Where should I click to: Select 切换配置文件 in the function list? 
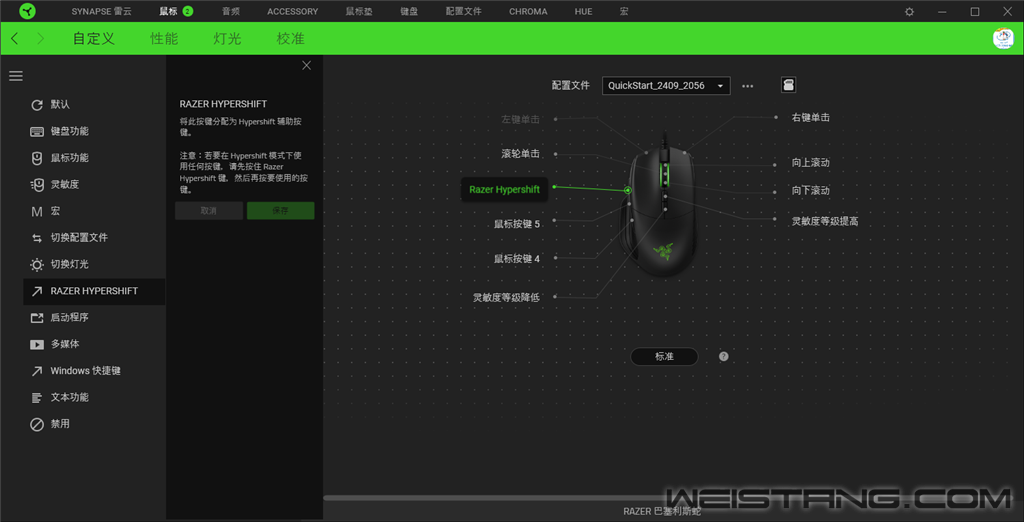[x=94, y=238]
